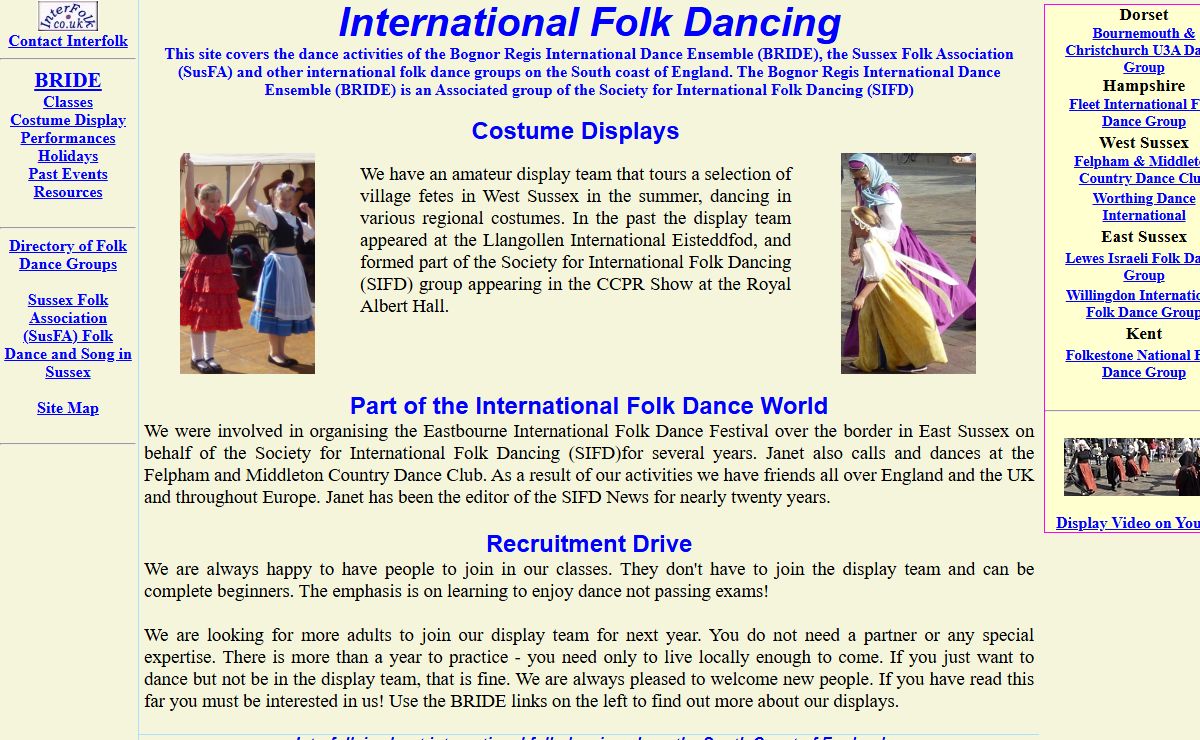Open the Costume Display link
1200x740 pixels.
pyautogui.click(x=68, y=120)
